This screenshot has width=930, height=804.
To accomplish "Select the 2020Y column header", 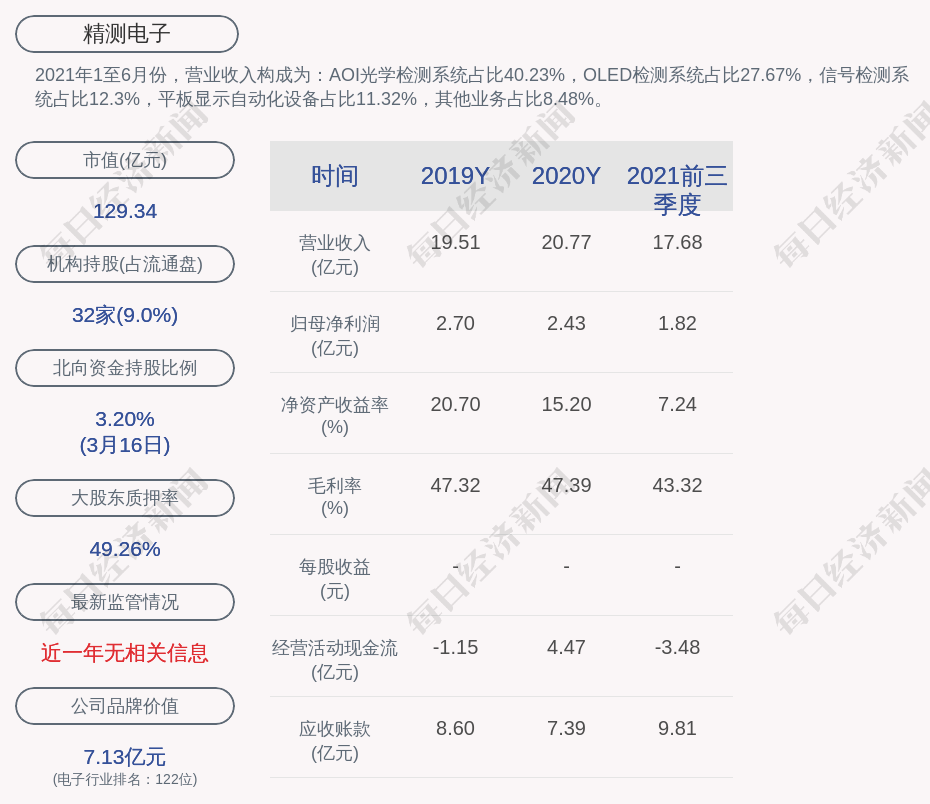I will point(566,176).
